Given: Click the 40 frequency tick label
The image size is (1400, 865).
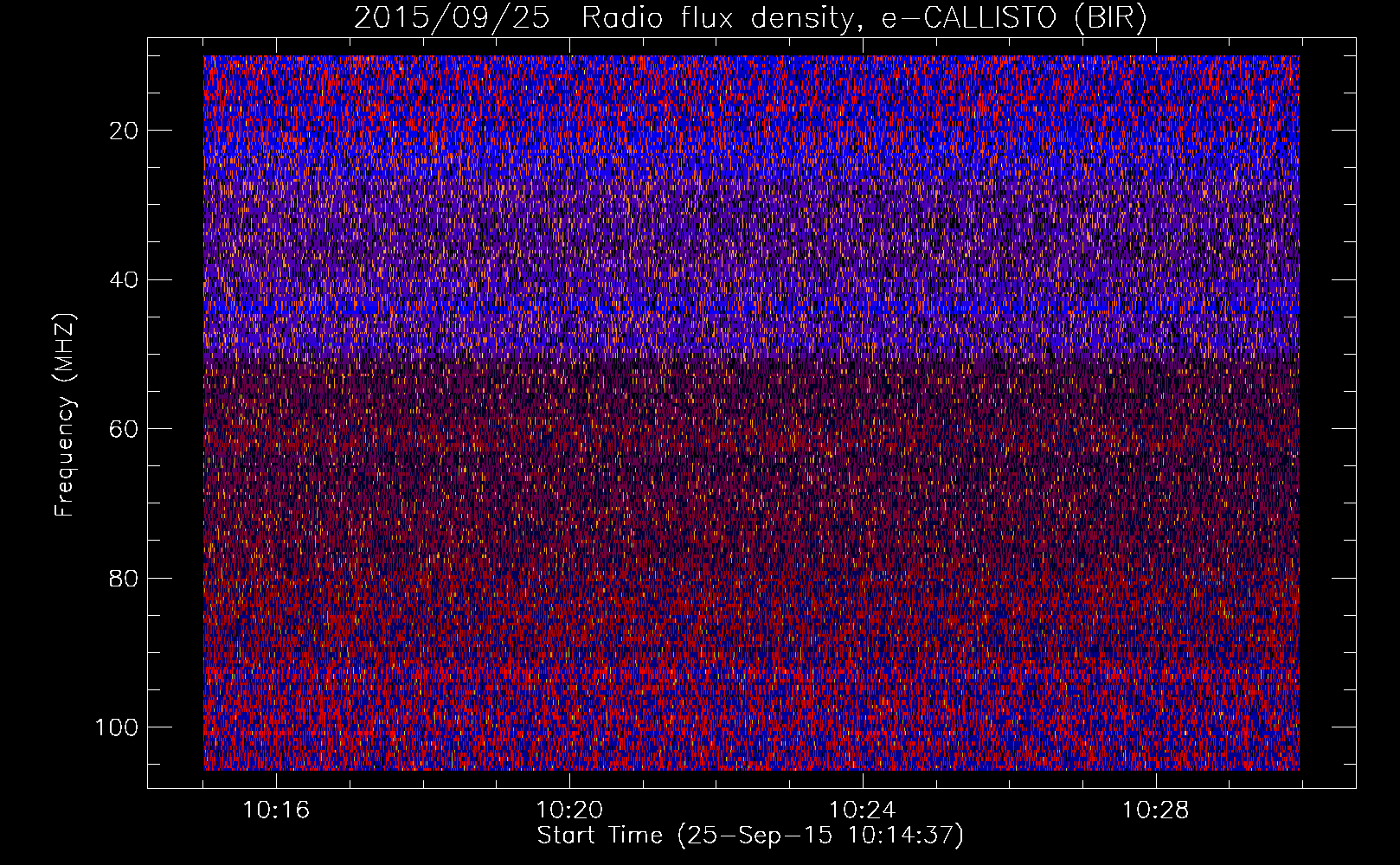Looking at the screenshot, I should [125, 280].
